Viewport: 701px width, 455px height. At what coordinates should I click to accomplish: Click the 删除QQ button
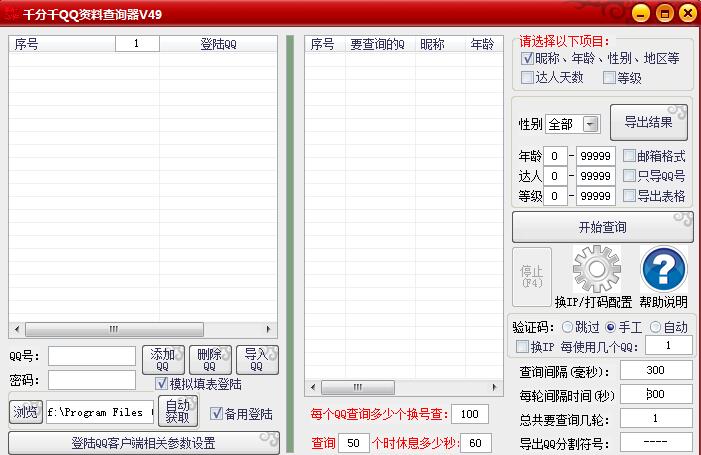coord(210,359)
